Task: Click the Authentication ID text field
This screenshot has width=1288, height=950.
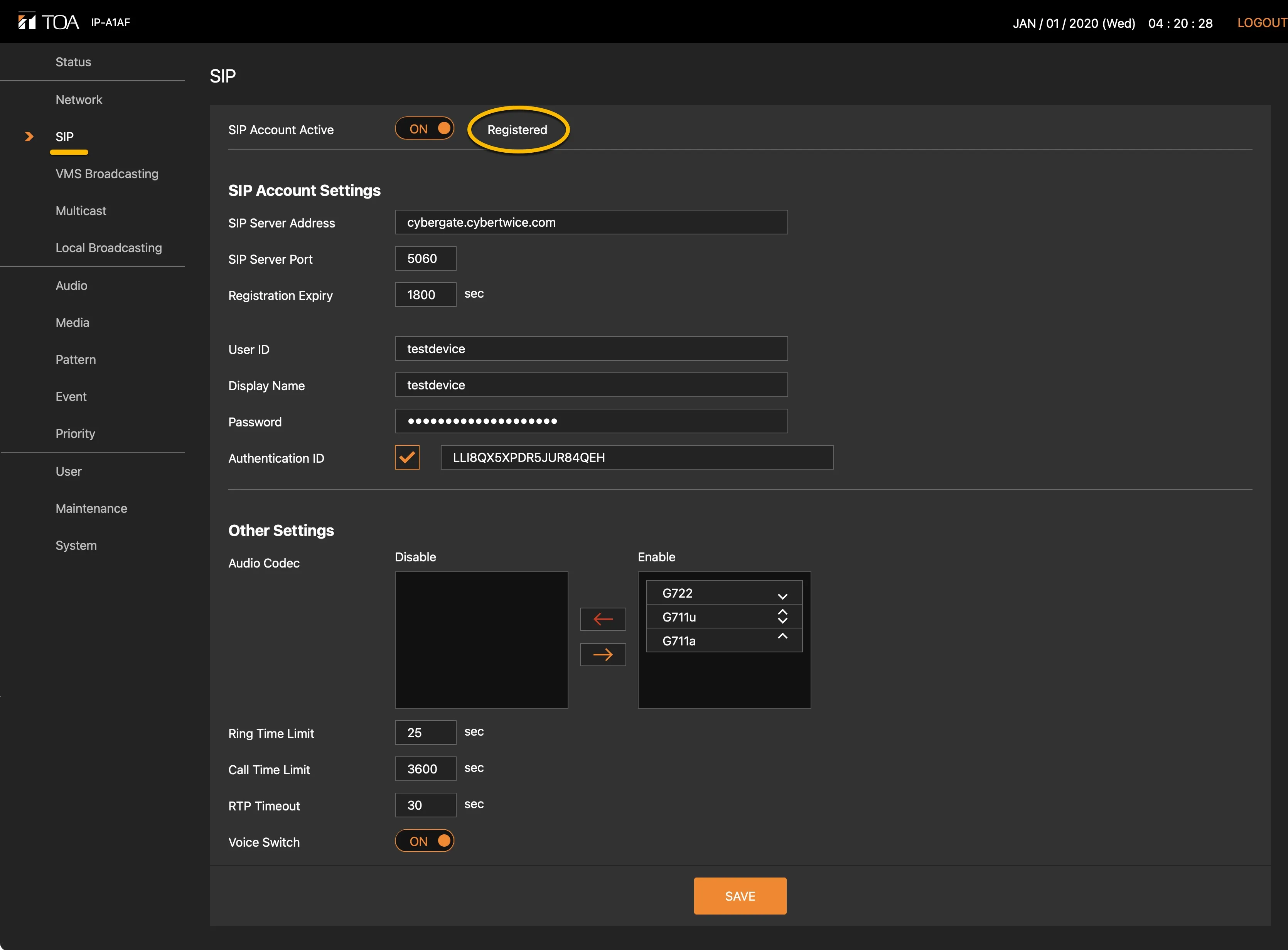Action: pos(637,457)
